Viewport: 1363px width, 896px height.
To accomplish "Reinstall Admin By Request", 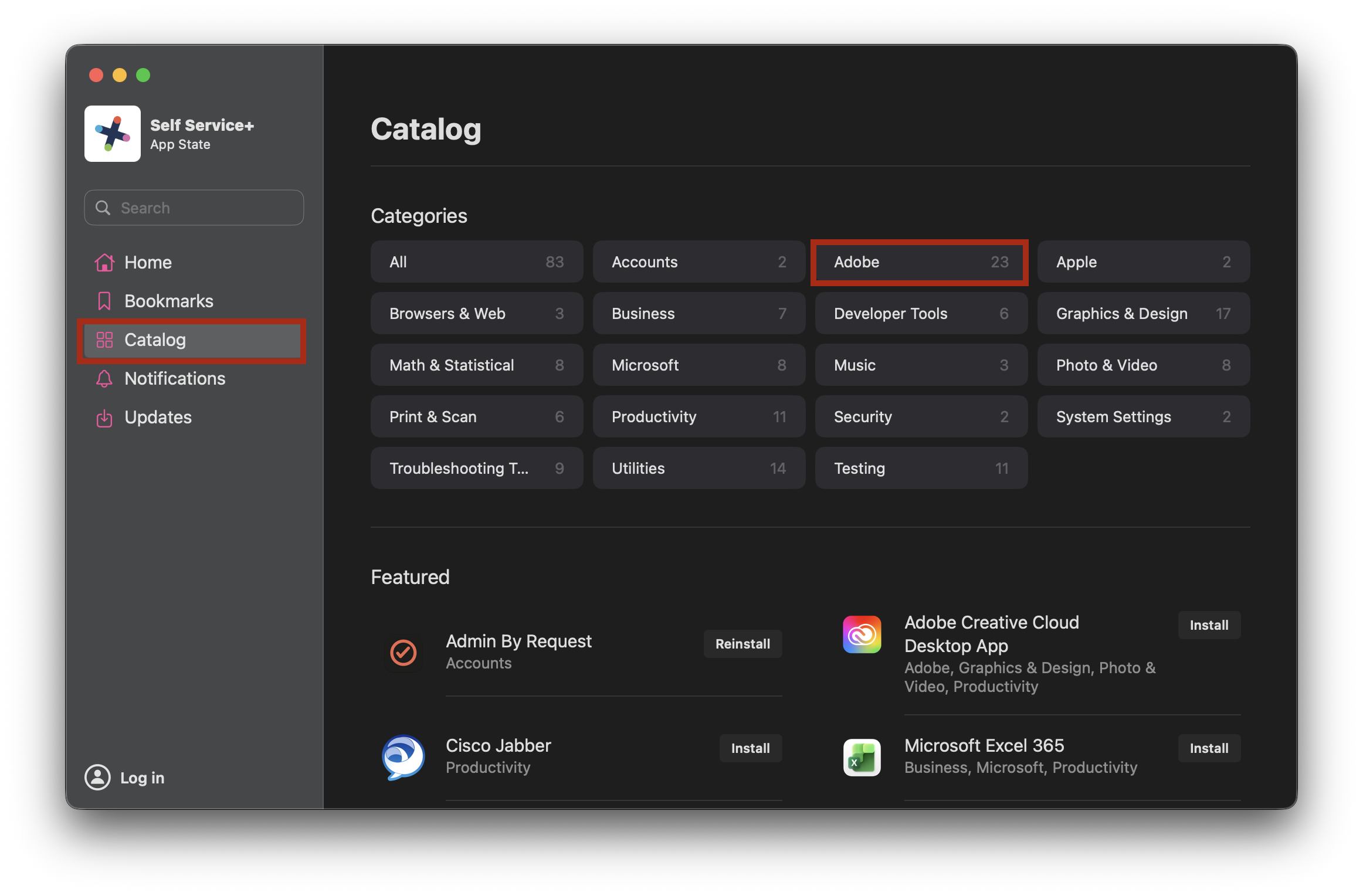I will (742, 644).
